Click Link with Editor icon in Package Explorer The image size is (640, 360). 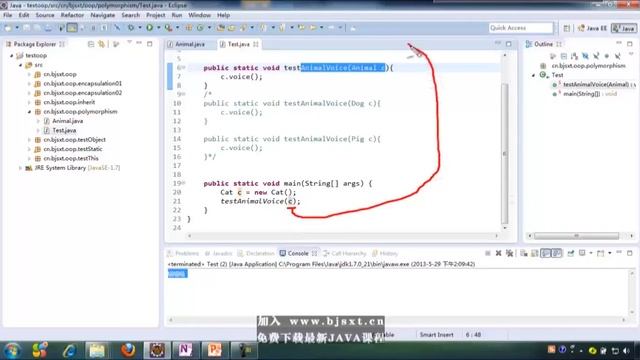click(x=101, y=44)
